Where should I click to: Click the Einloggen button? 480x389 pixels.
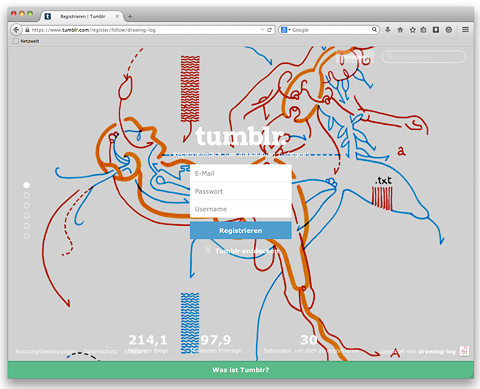coord(355,57)
